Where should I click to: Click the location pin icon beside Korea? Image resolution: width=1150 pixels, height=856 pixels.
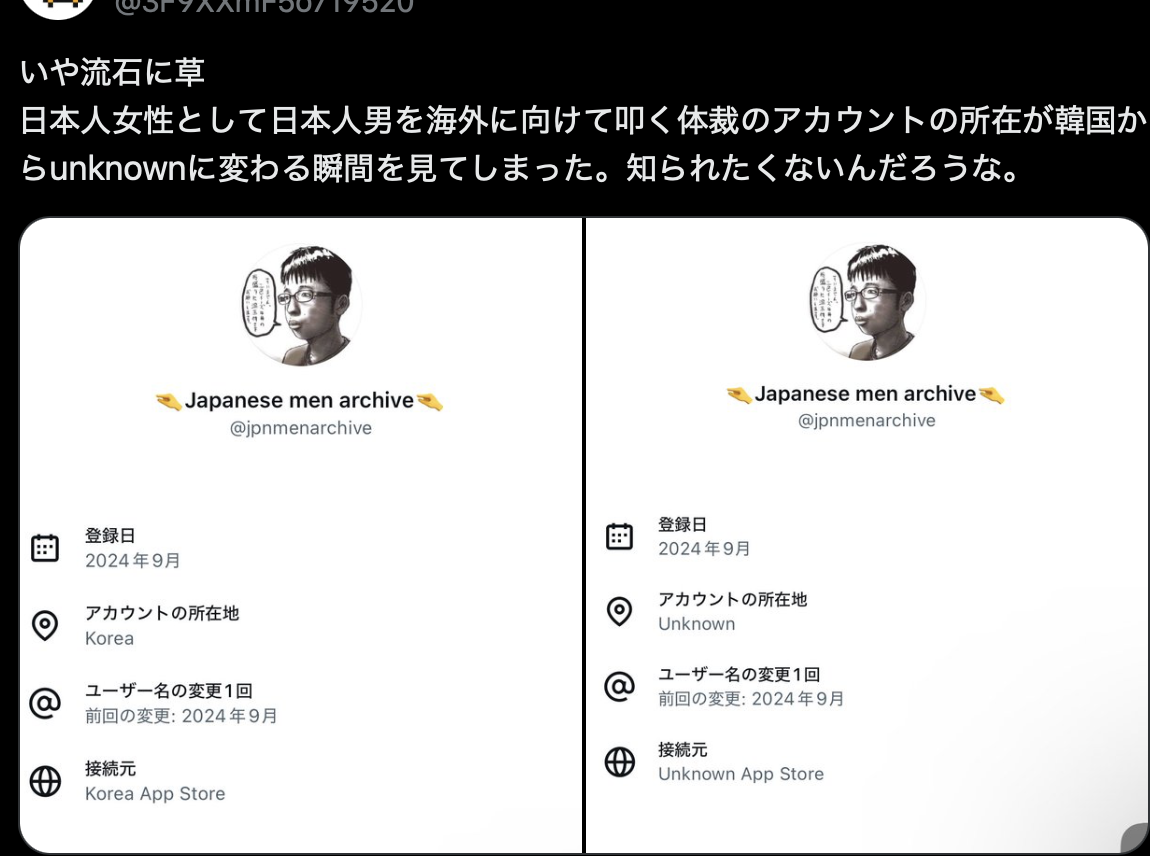click(x=45, y=626)
